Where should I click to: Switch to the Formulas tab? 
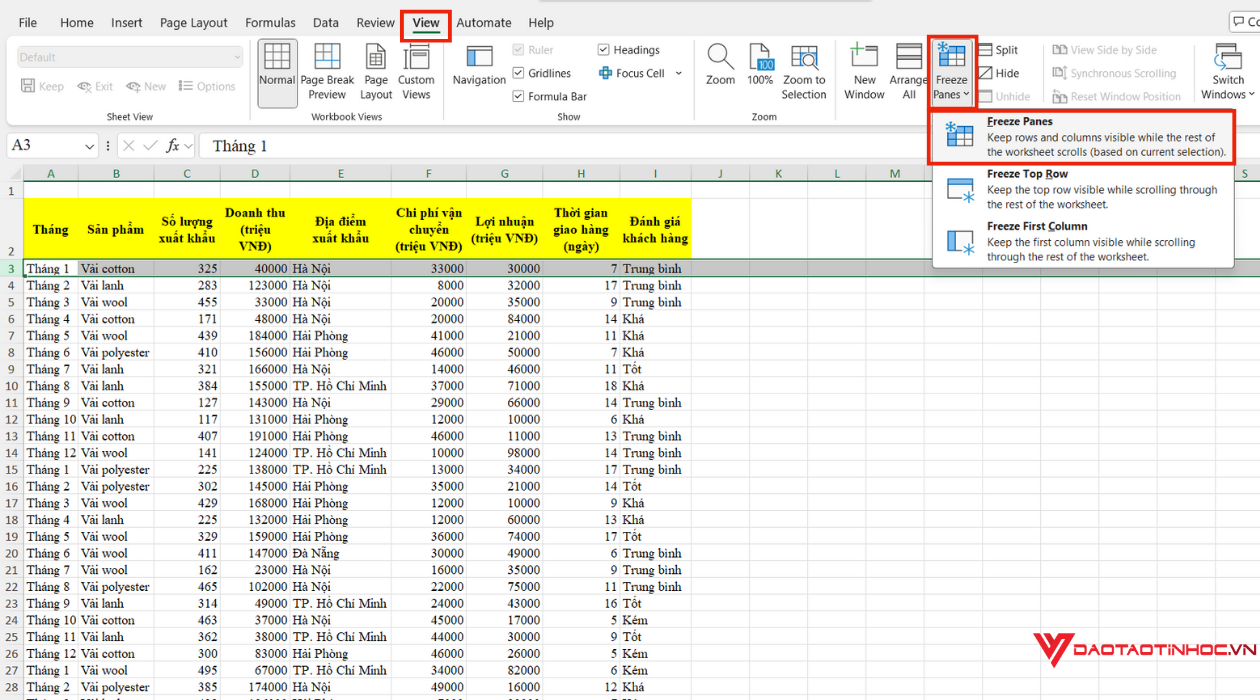point(270,23)
